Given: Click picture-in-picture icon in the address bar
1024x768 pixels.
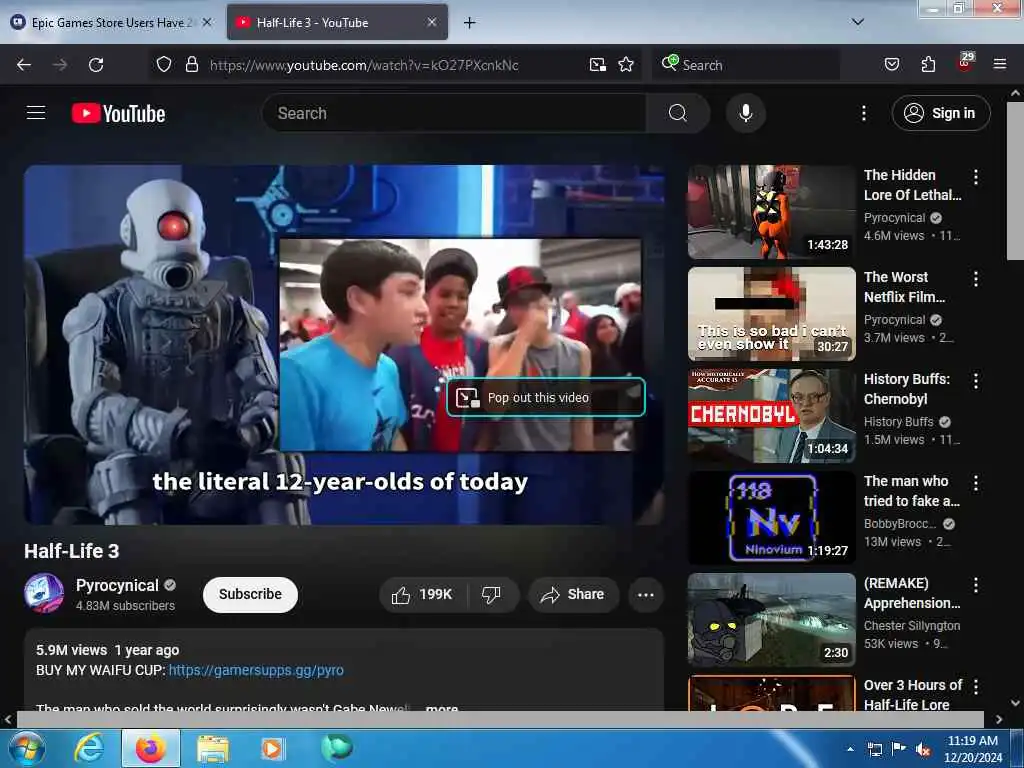Looking at the screenshot, I should click(x=598, y=65).
